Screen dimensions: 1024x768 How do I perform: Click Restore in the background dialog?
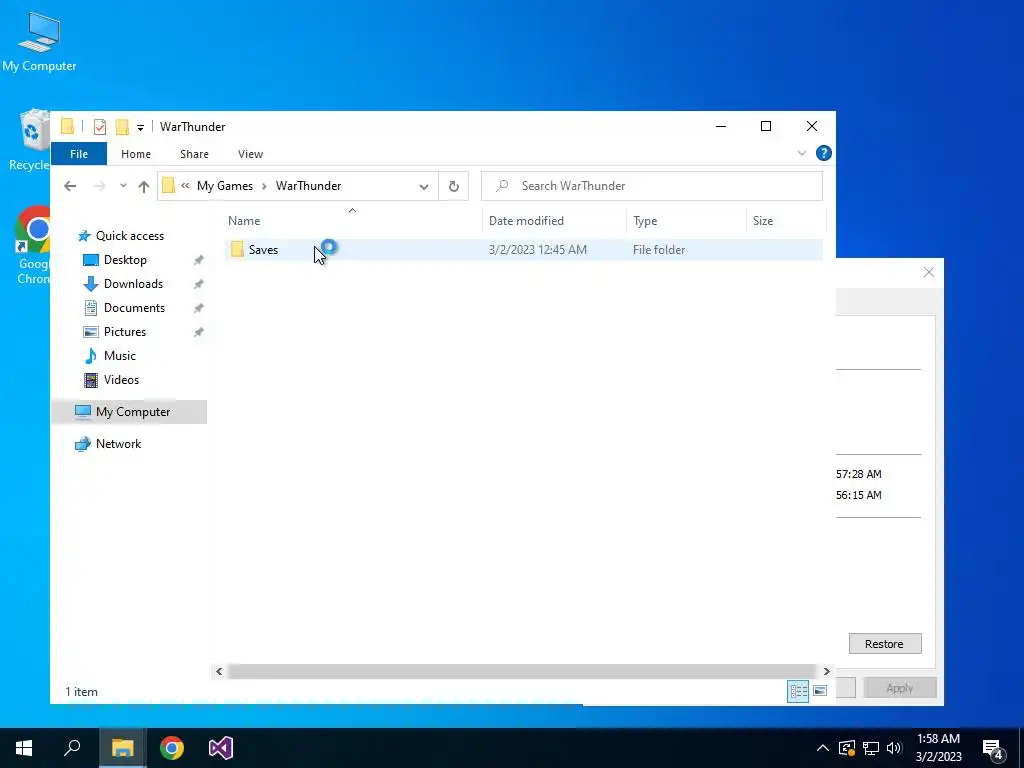(x=884, y=644)
